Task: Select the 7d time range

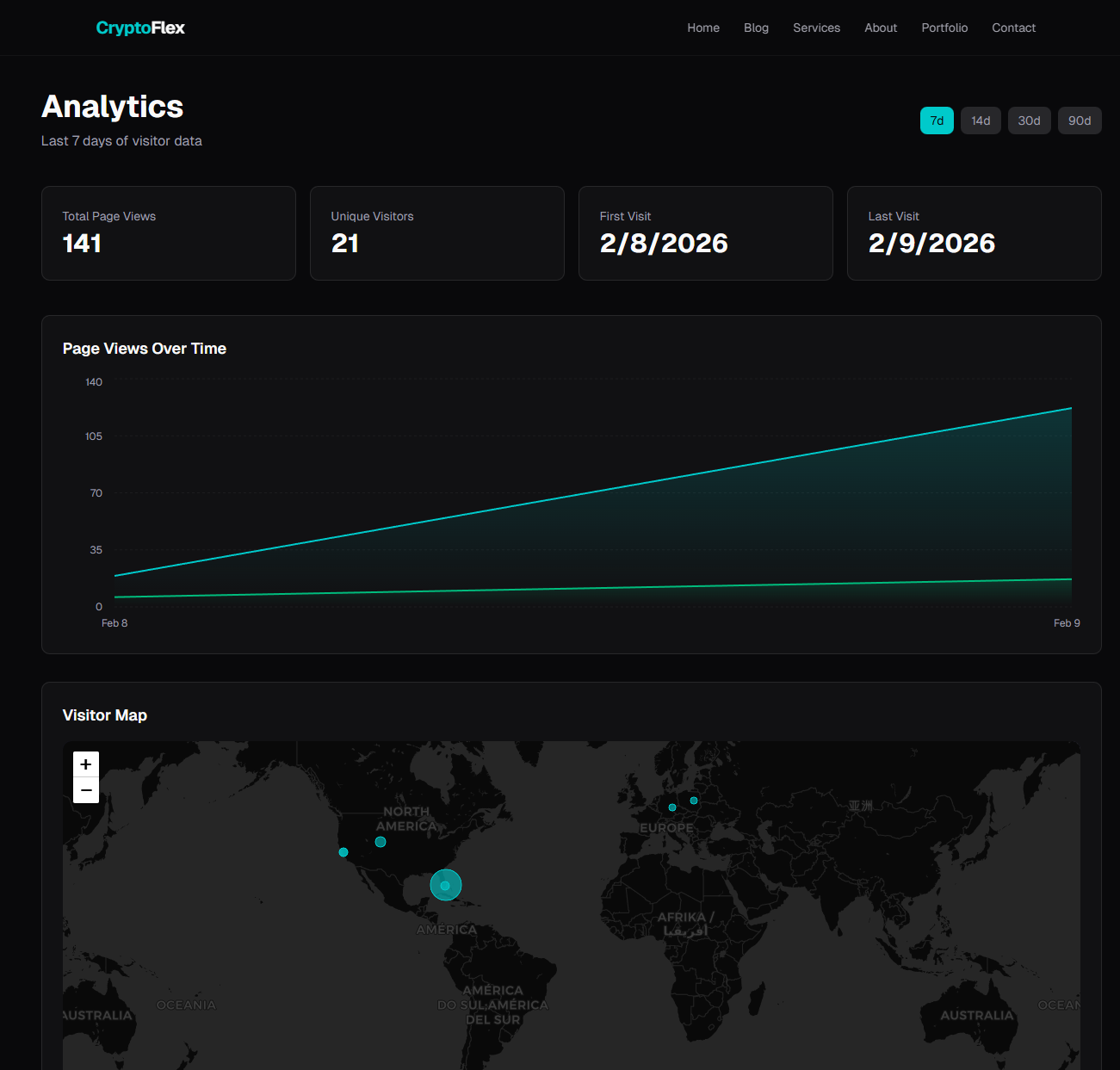Action: [x=937, y=121]
